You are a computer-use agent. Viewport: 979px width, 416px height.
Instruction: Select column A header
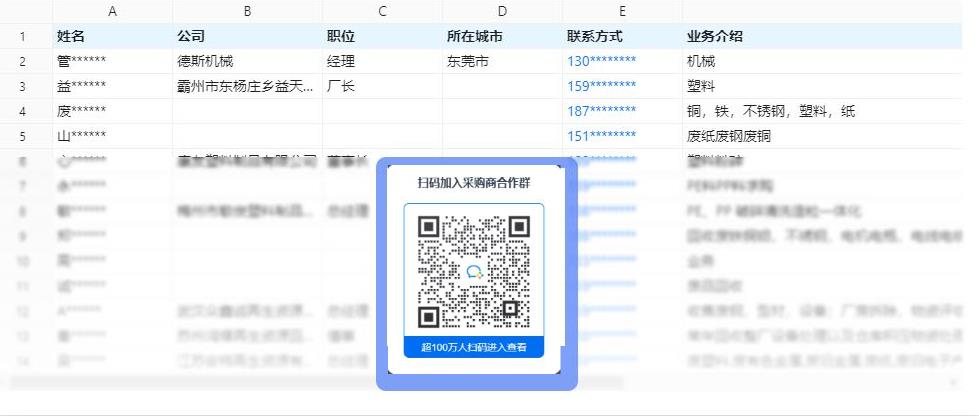[112, 12]
